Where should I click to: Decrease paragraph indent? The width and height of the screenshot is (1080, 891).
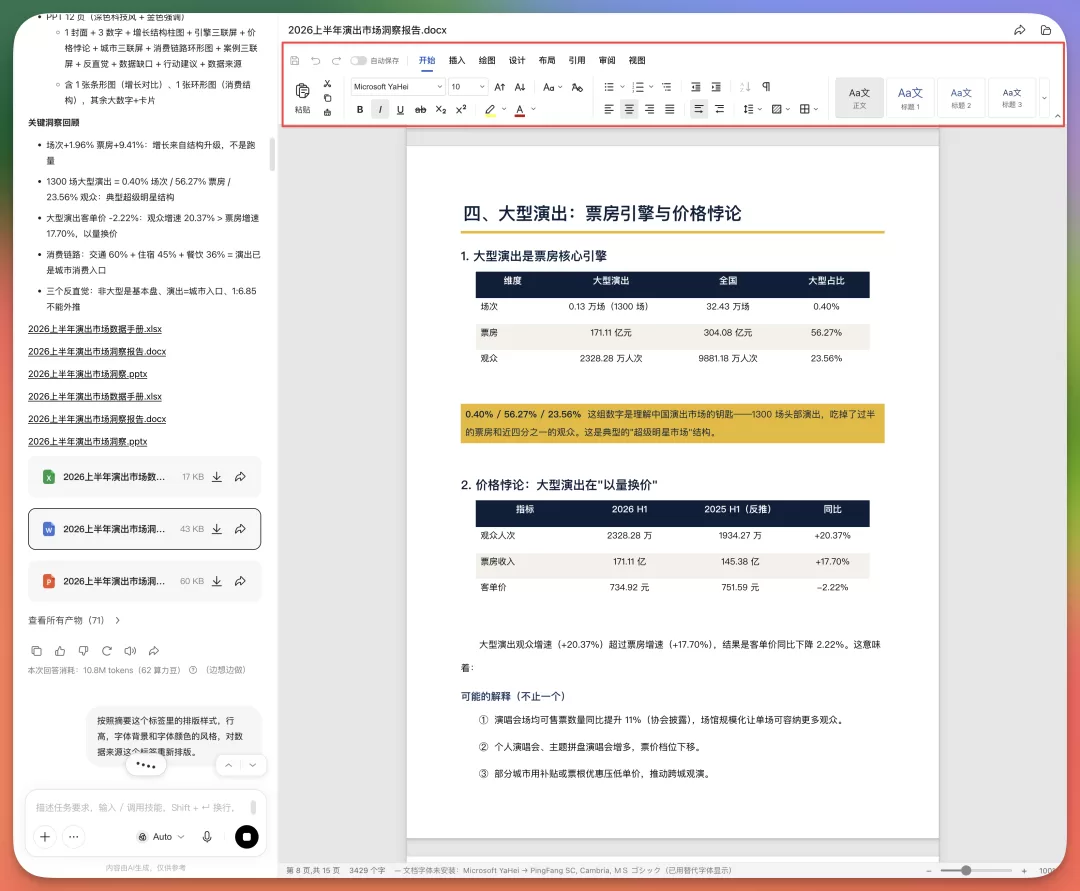pyautogui.click(x=696, y=87)
